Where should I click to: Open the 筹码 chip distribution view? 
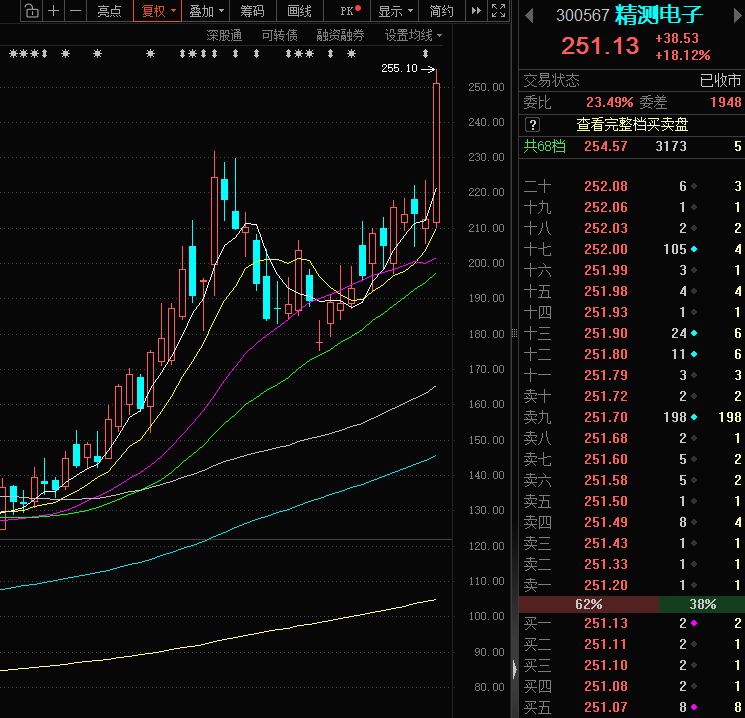(252, 10)
